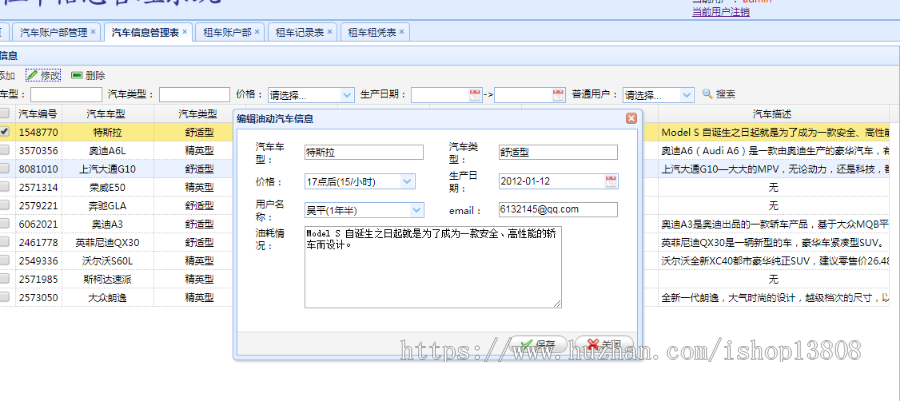Check the row 2573050 checkbox
This screenshot has height=401, width=900.
(5, 297)
